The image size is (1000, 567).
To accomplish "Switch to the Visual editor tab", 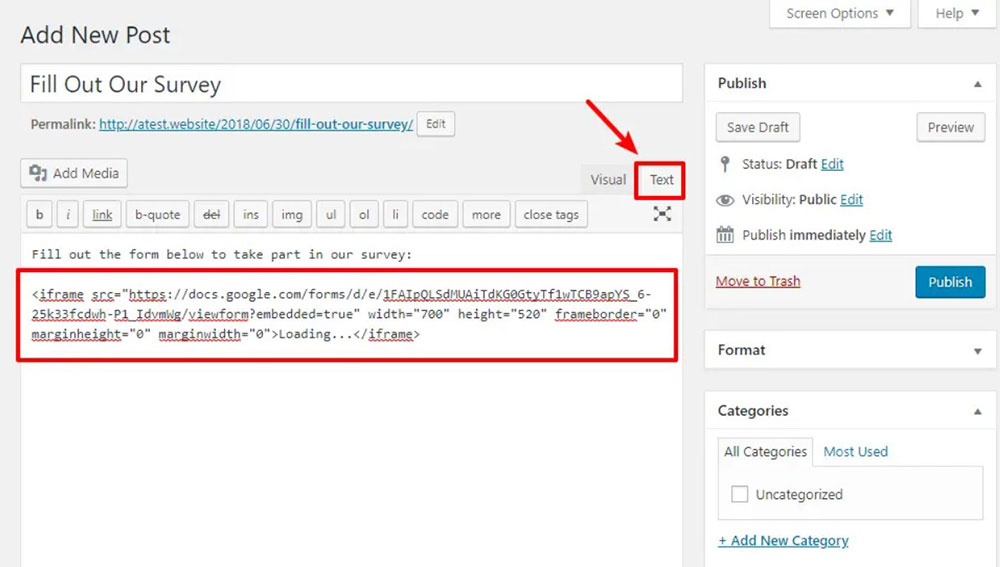I will (607, 180).
